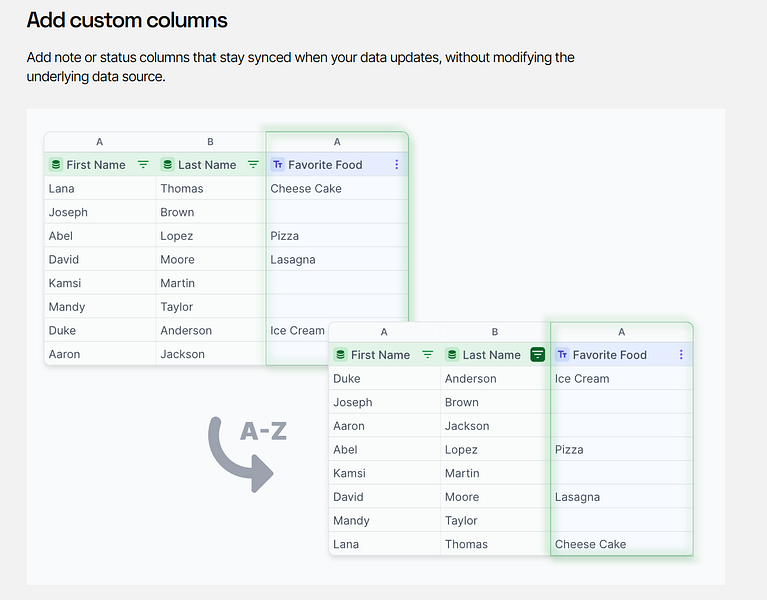
Task: Click the Taylor cell in upper table
Action: pos(211,307)
